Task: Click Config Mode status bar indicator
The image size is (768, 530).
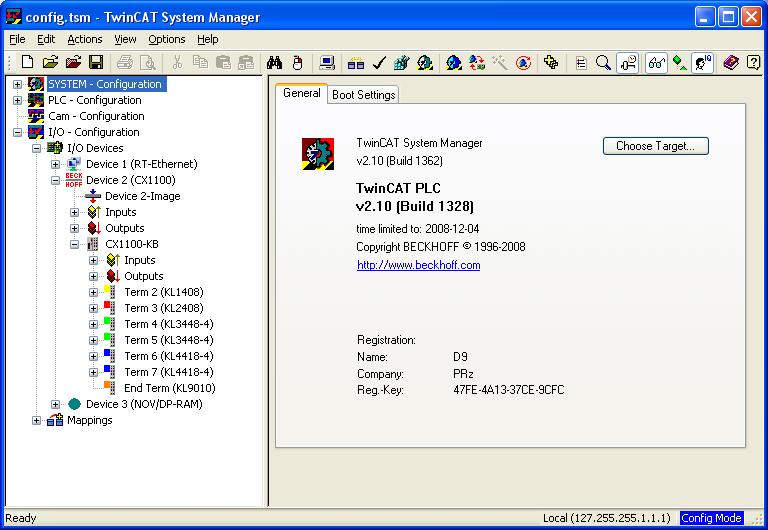Action: tap(711, 518)
